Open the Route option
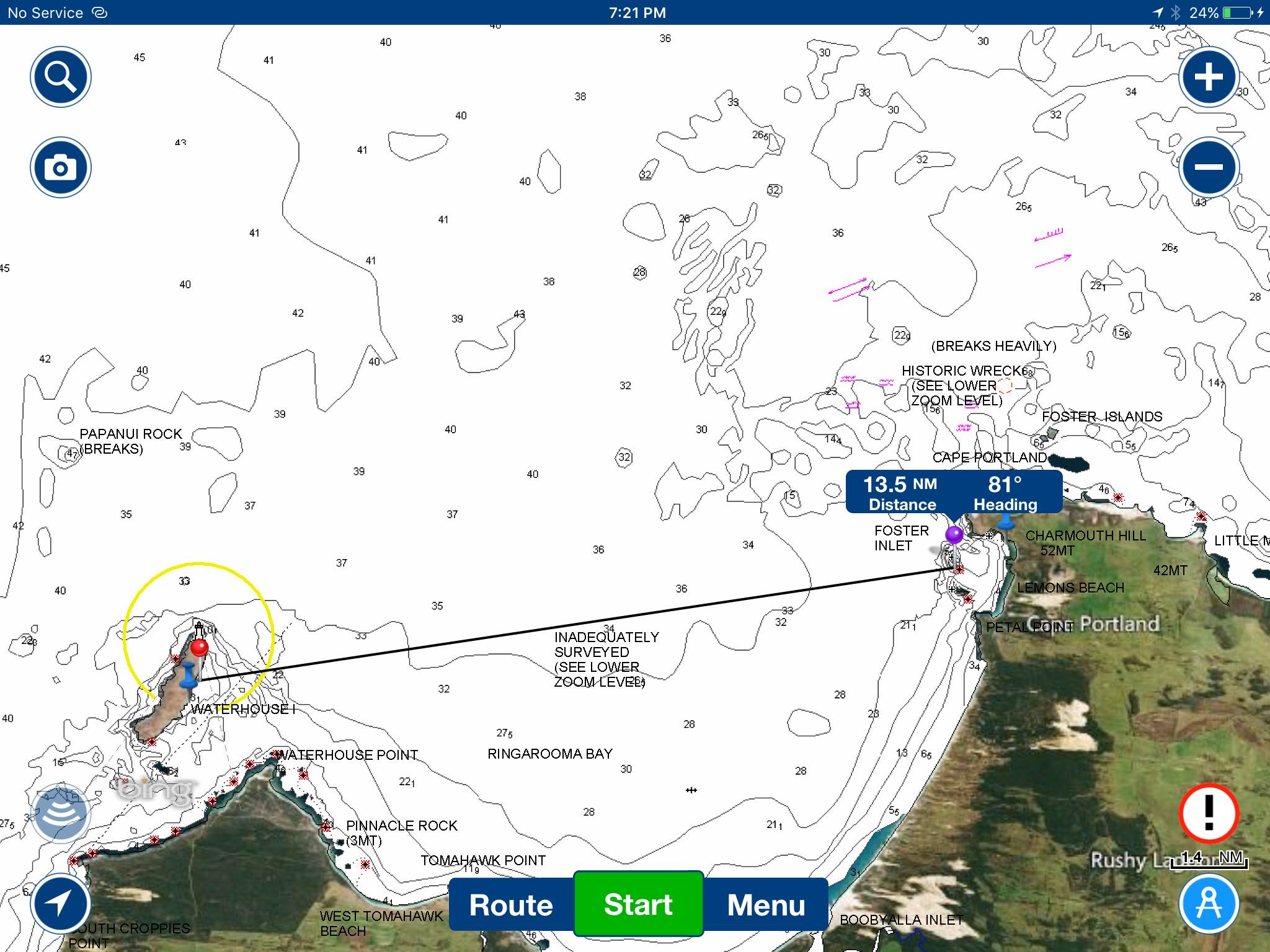 [x=511, y=905]
